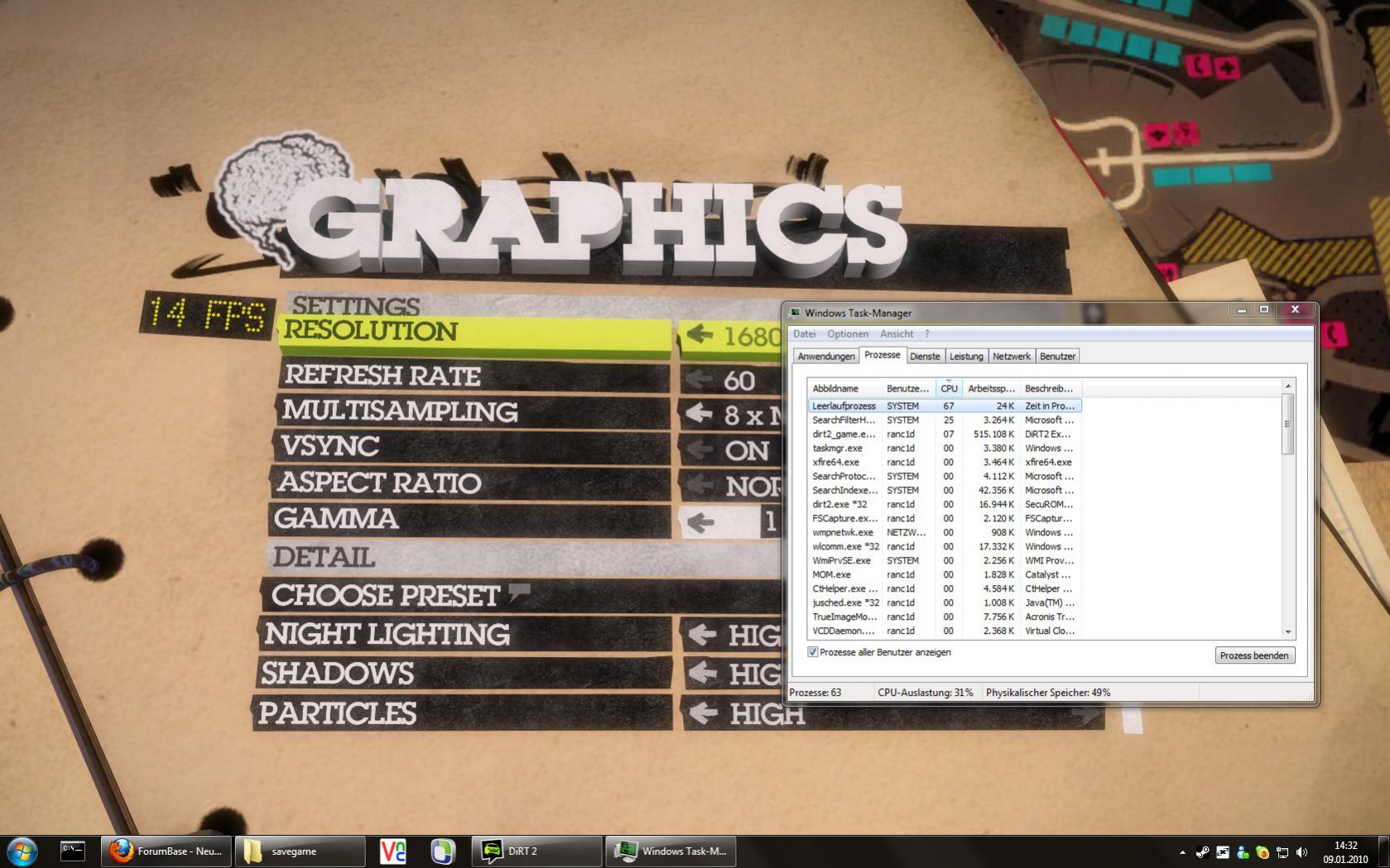Switch to the Firefox ForumBase window
The width and height of the screenshot is (1390, 868).
[166, 851]
